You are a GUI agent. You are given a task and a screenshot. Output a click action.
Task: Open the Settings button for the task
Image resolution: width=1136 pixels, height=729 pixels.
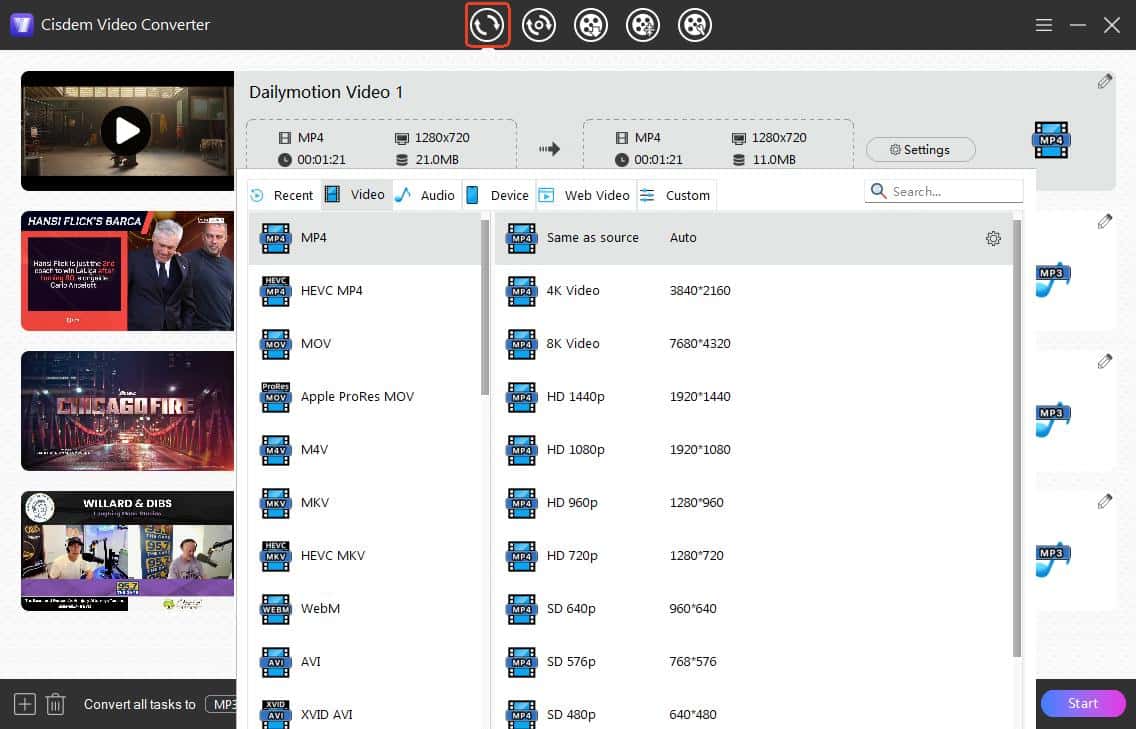pyautogui.click(x=920, y=149)
